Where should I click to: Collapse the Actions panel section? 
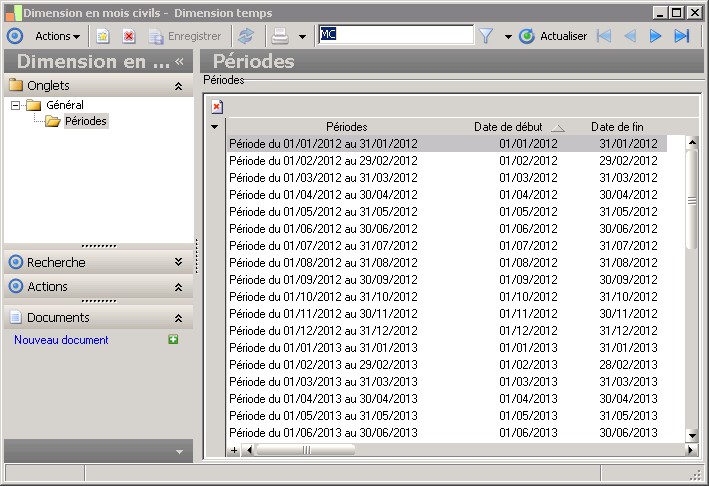(x=179, y=287)
